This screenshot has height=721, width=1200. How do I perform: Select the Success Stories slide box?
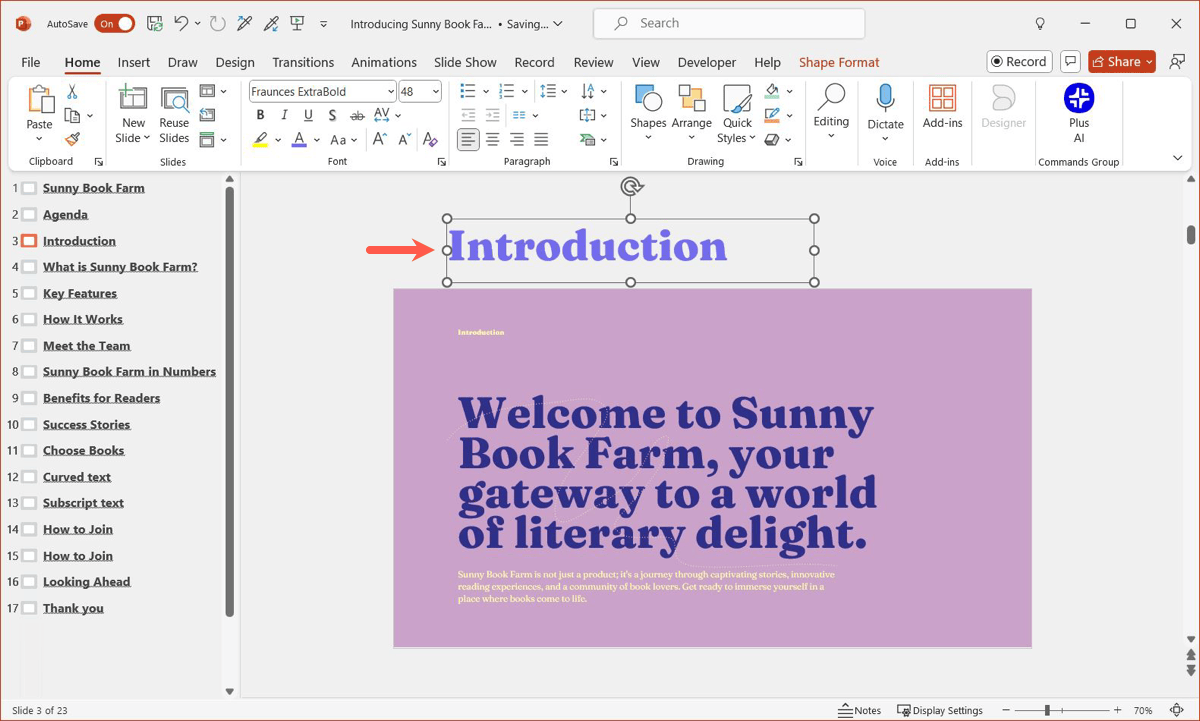(29, 424)
